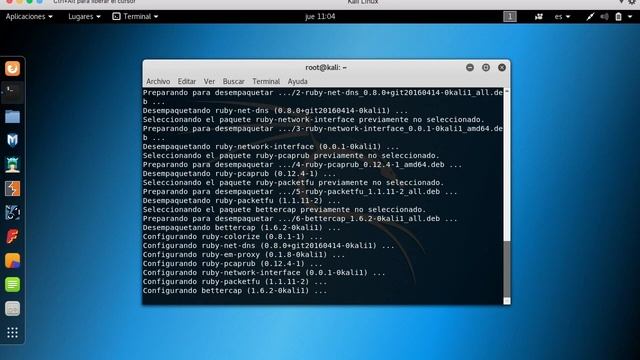Click 'Preparando para desempaquetar .../6-bettercap_1.6.2-0kali1_all.deb ...'
This screenshot has height=360, width=640.
coord(300,219)
